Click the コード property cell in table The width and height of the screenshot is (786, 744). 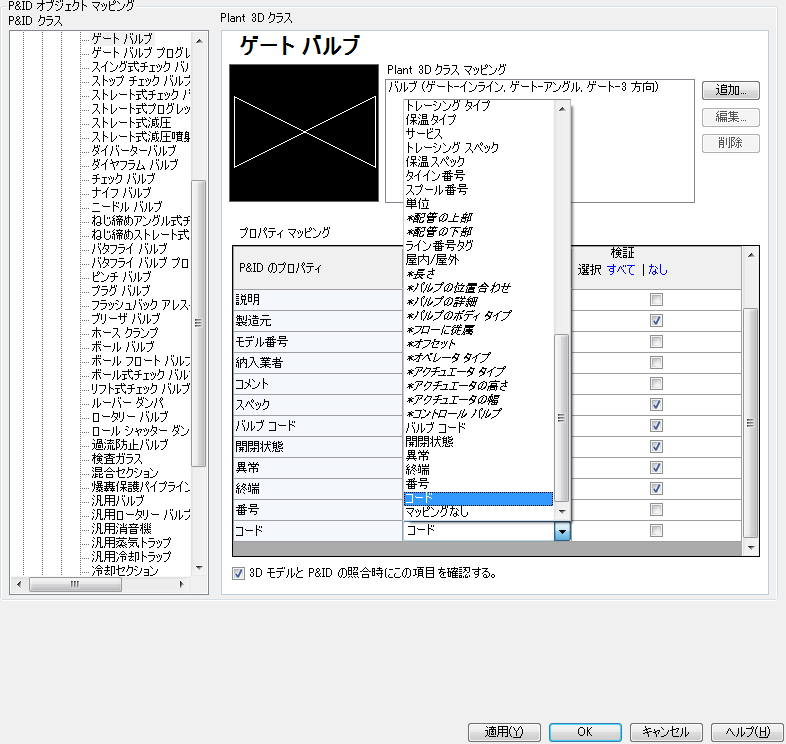pyautogui.click(x=318, y=531)
